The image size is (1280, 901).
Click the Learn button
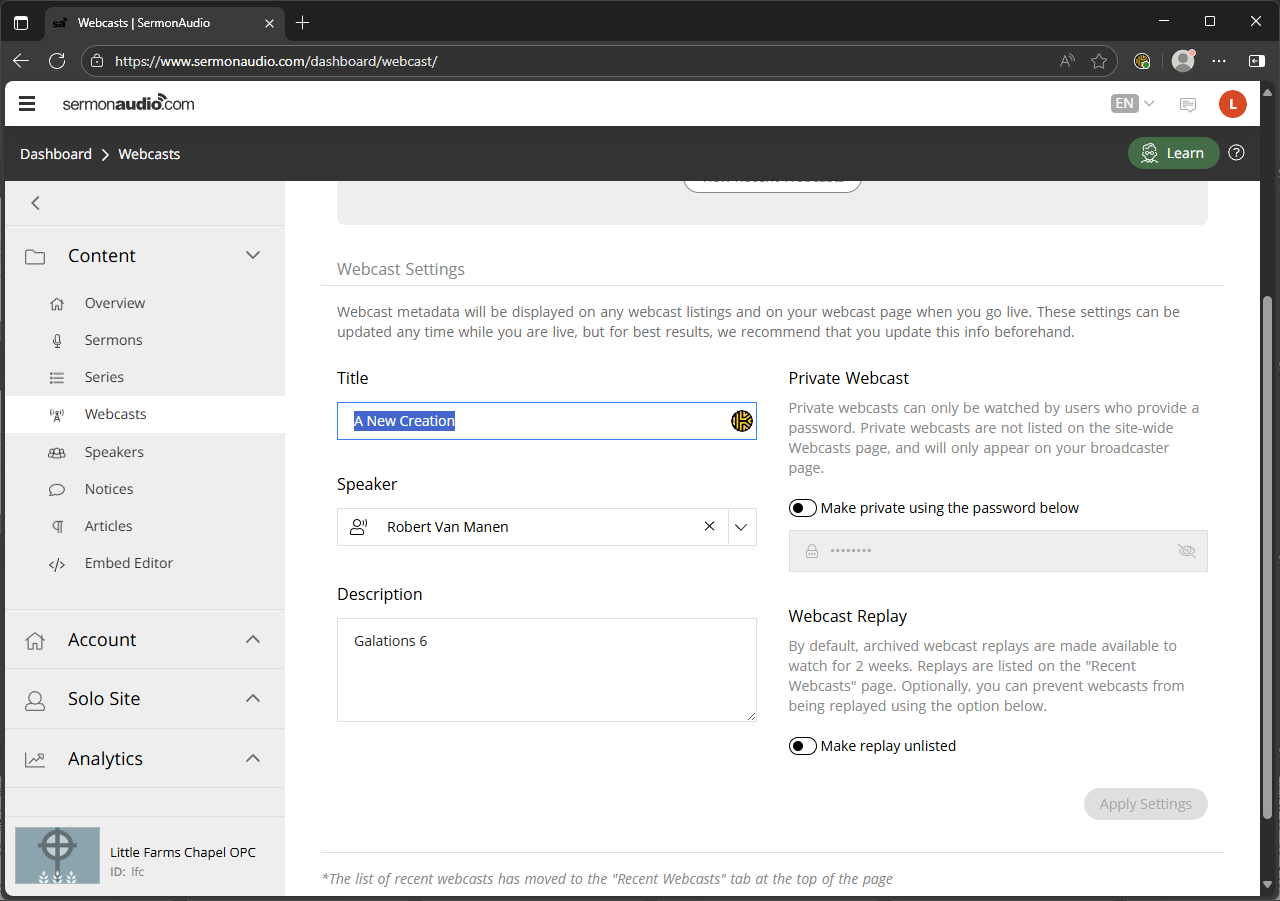coord(1174,153)
